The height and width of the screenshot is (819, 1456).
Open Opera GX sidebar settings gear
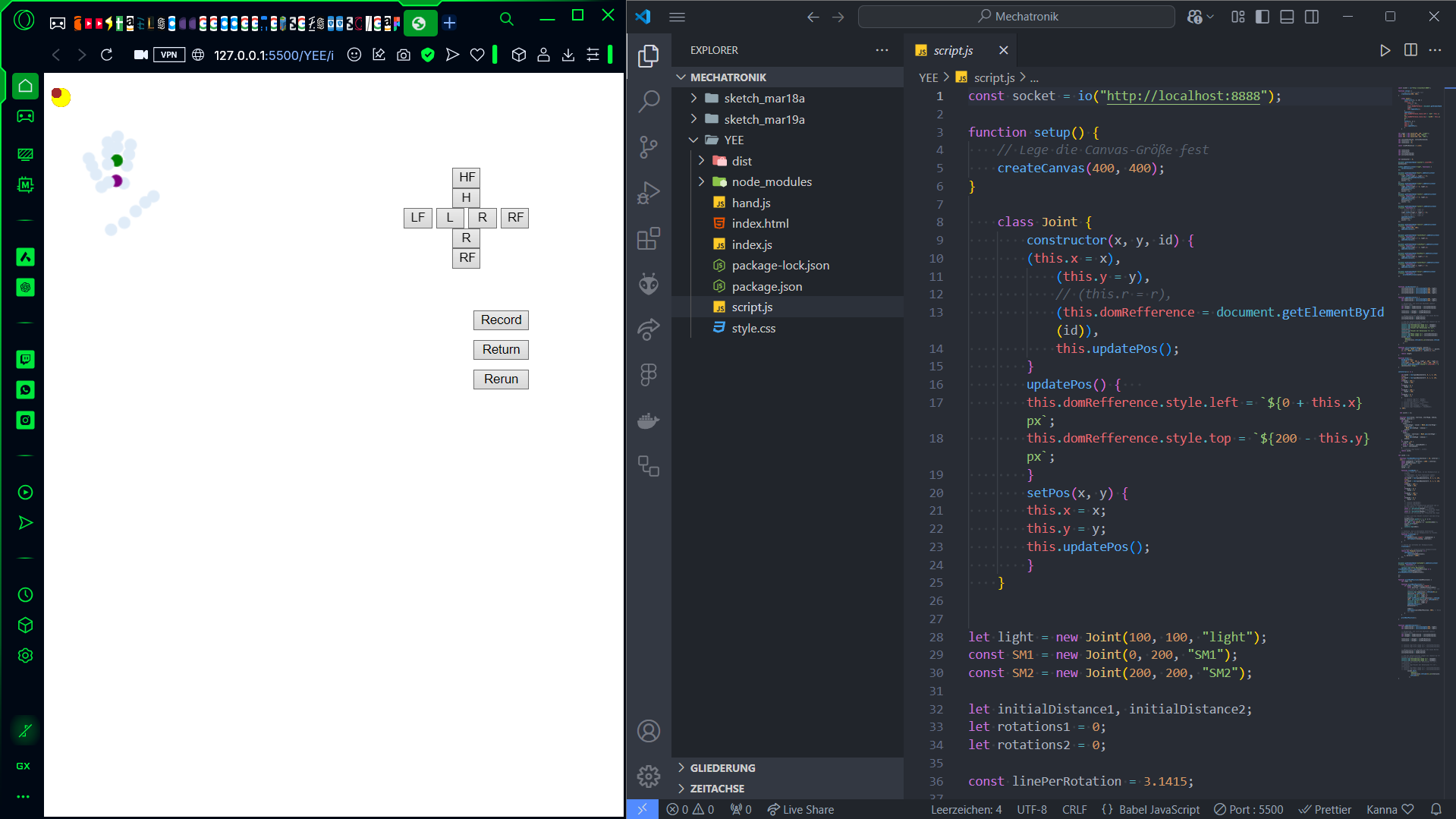[25, 656]
